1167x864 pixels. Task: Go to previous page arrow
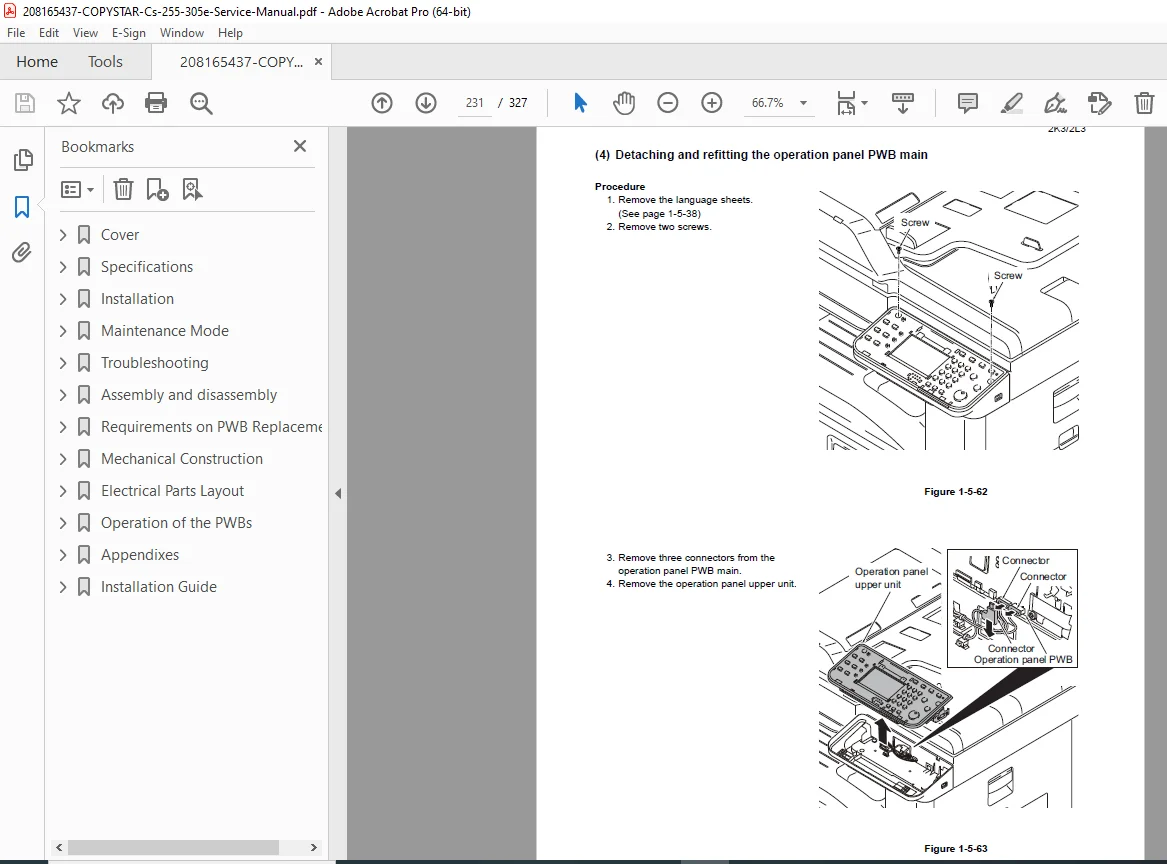[x=382, y=103]
